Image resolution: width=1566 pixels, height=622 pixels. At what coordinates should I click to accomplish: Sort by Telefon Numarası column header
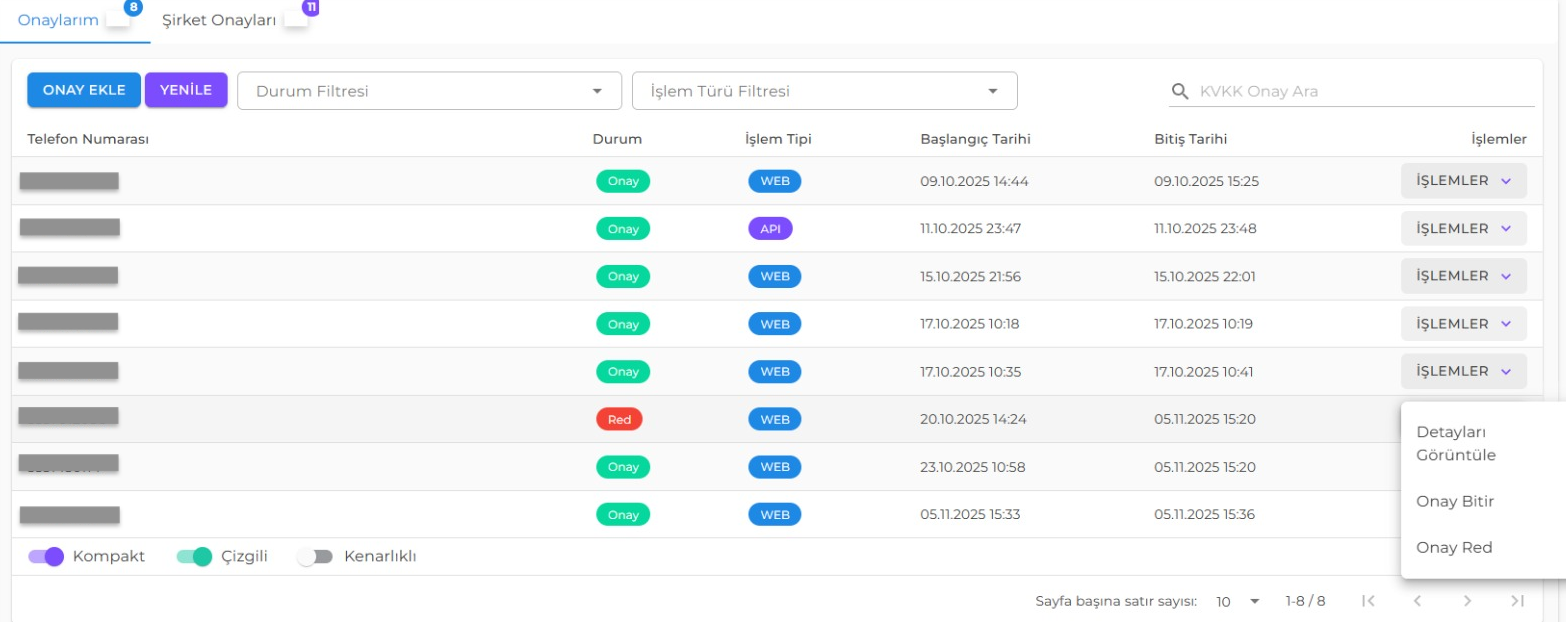pos(88,139)
